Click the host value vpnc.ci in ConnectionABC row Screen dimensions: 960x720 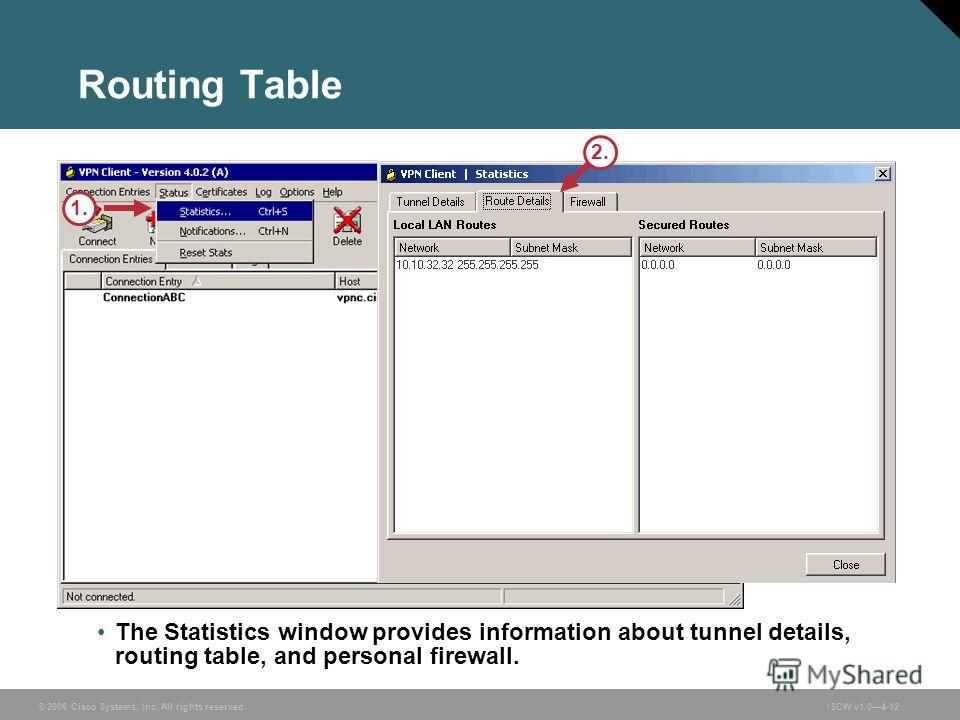356,298
